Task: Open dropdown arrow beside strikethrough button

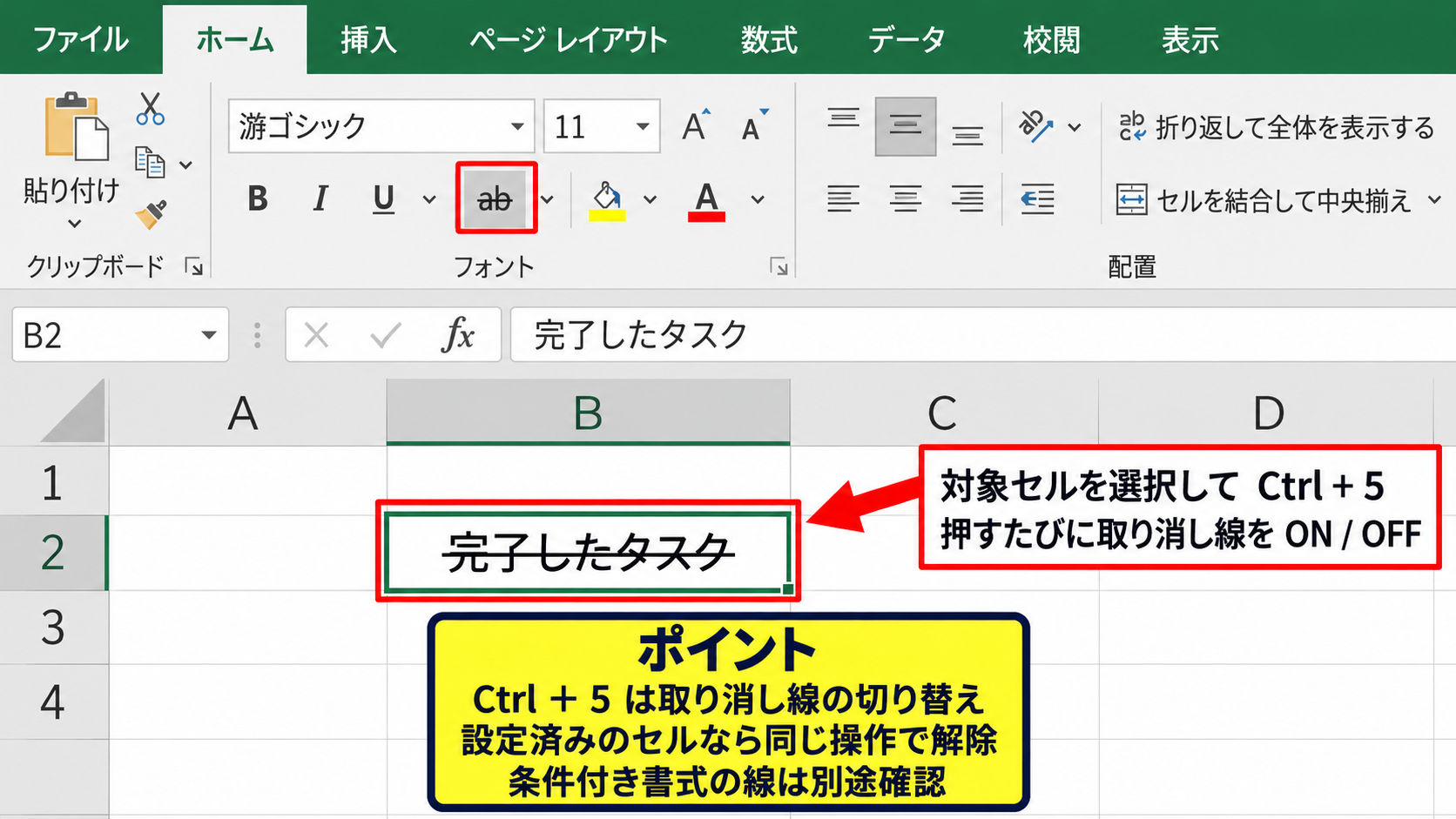Action: pos(547,199)
